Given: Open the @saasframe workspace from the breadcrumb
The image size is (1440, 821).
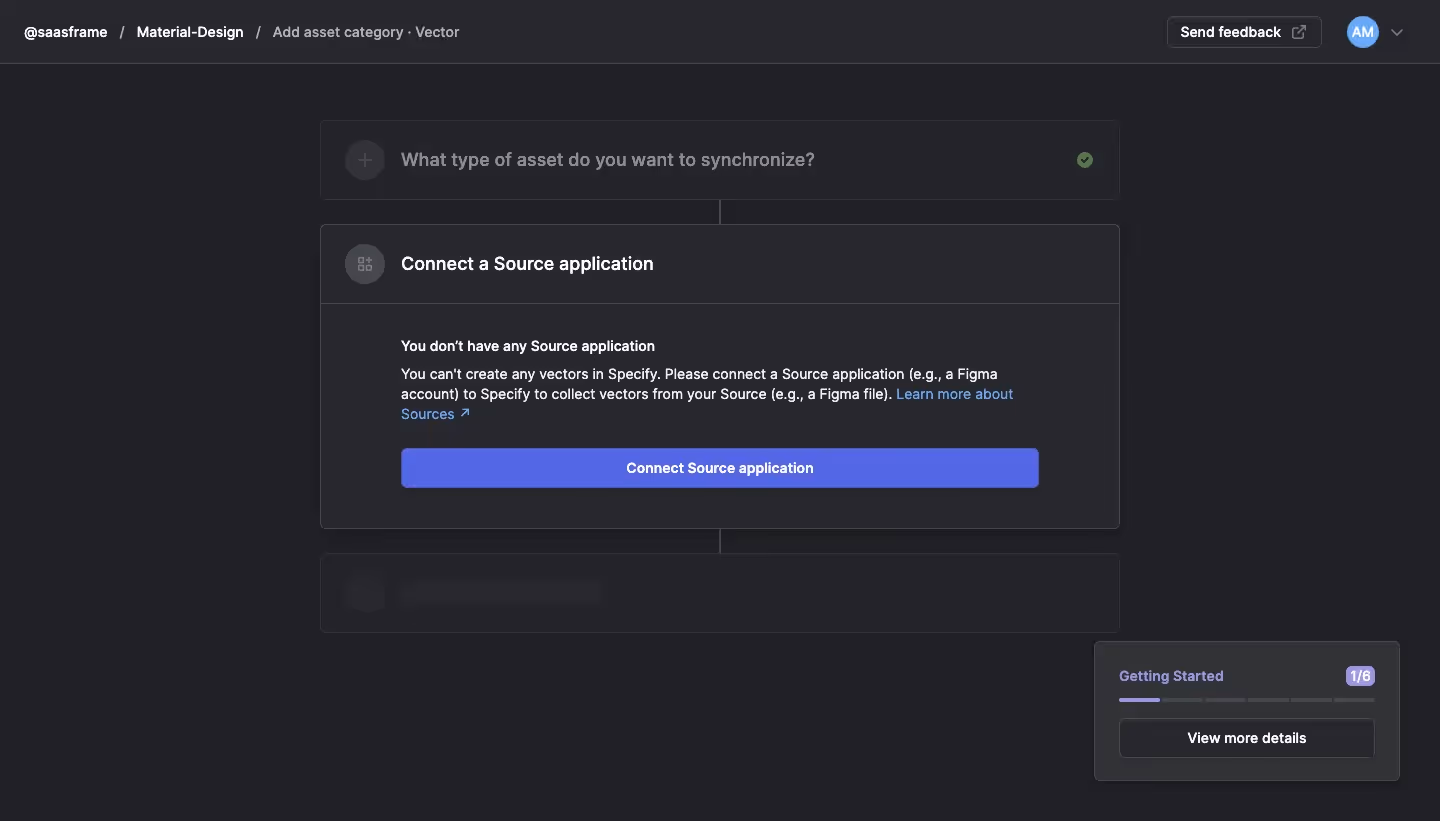Looking at the screenshot, I should pyautogui.click(x=65, y=32).
